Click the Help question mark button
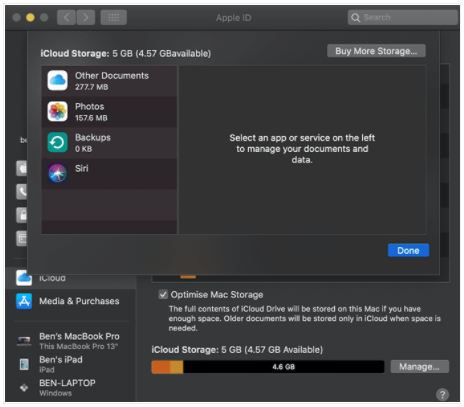This screenshot has height=407, width=464. 442,395
